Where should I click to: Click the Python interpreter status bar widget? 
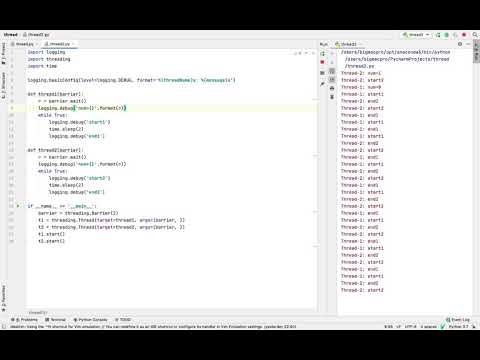(458, 327)
